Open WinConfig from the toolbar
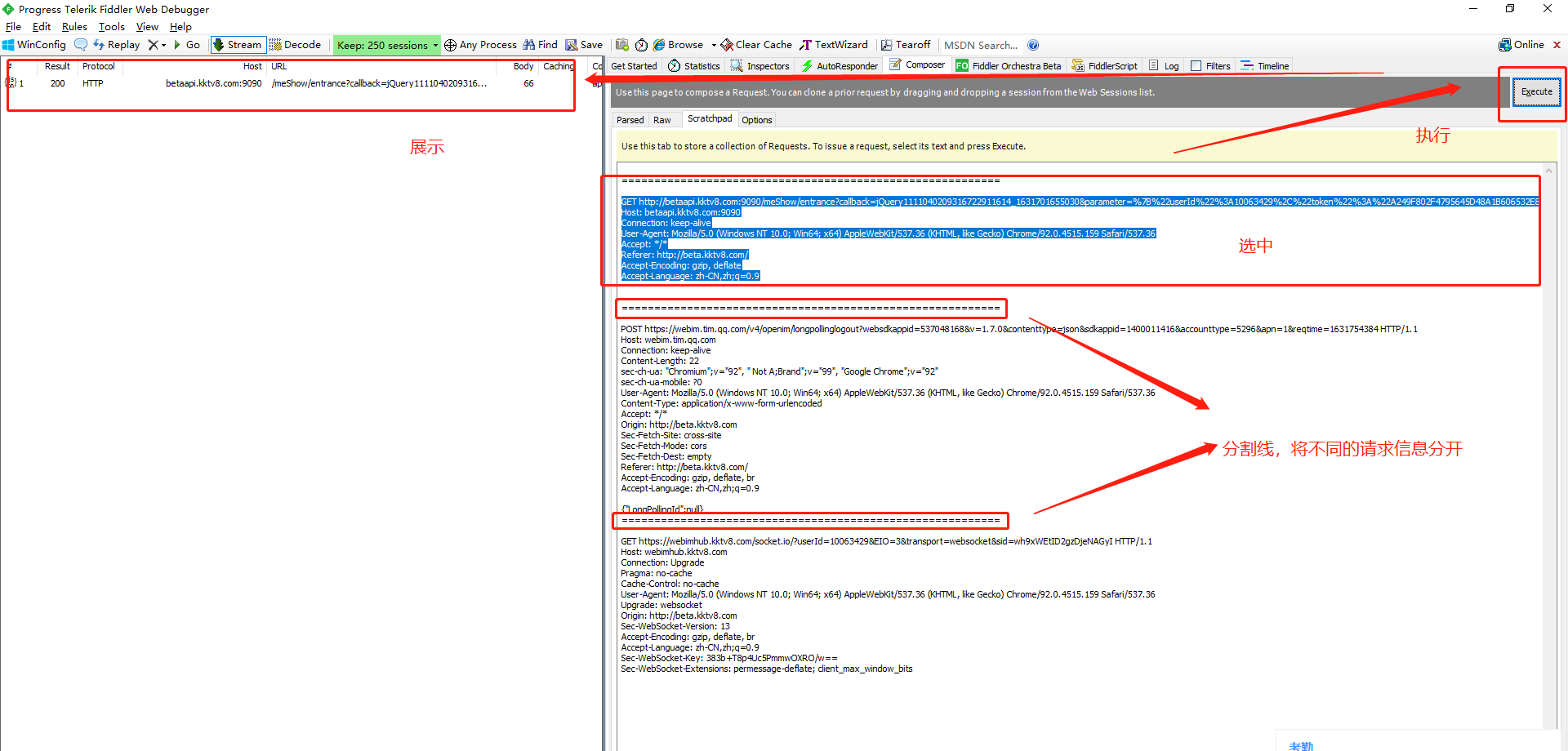1568x751 pixels. pos(34,45)
